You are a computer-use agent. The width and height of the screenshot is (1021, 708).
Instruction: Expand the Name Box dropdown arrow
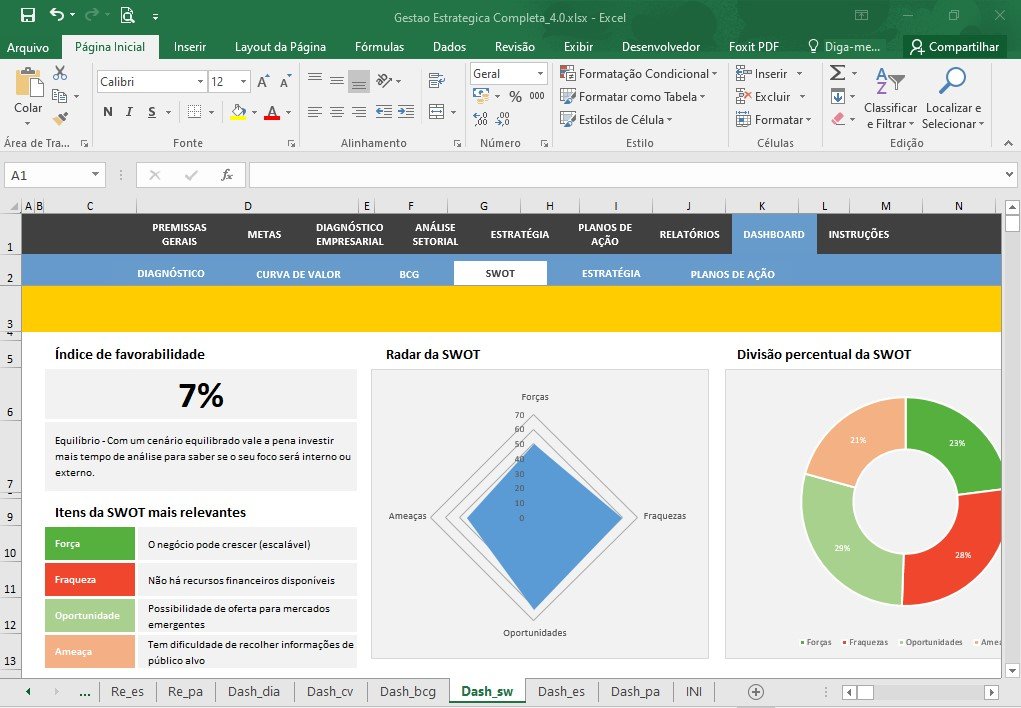pyautogui.click(x=95, y=175)
